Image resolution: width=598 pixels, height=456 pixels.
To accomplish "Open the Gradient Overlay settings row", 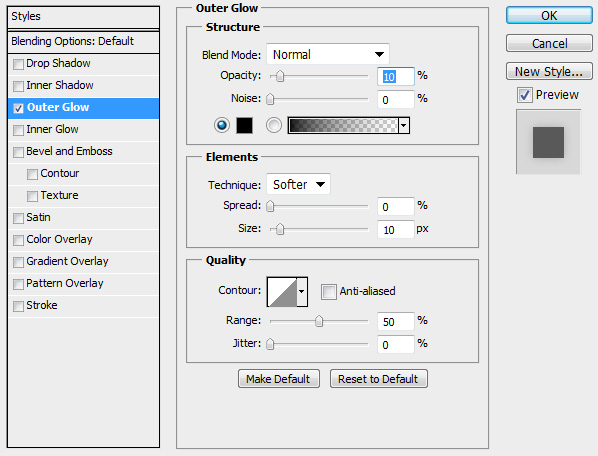I will coord(83,262).
